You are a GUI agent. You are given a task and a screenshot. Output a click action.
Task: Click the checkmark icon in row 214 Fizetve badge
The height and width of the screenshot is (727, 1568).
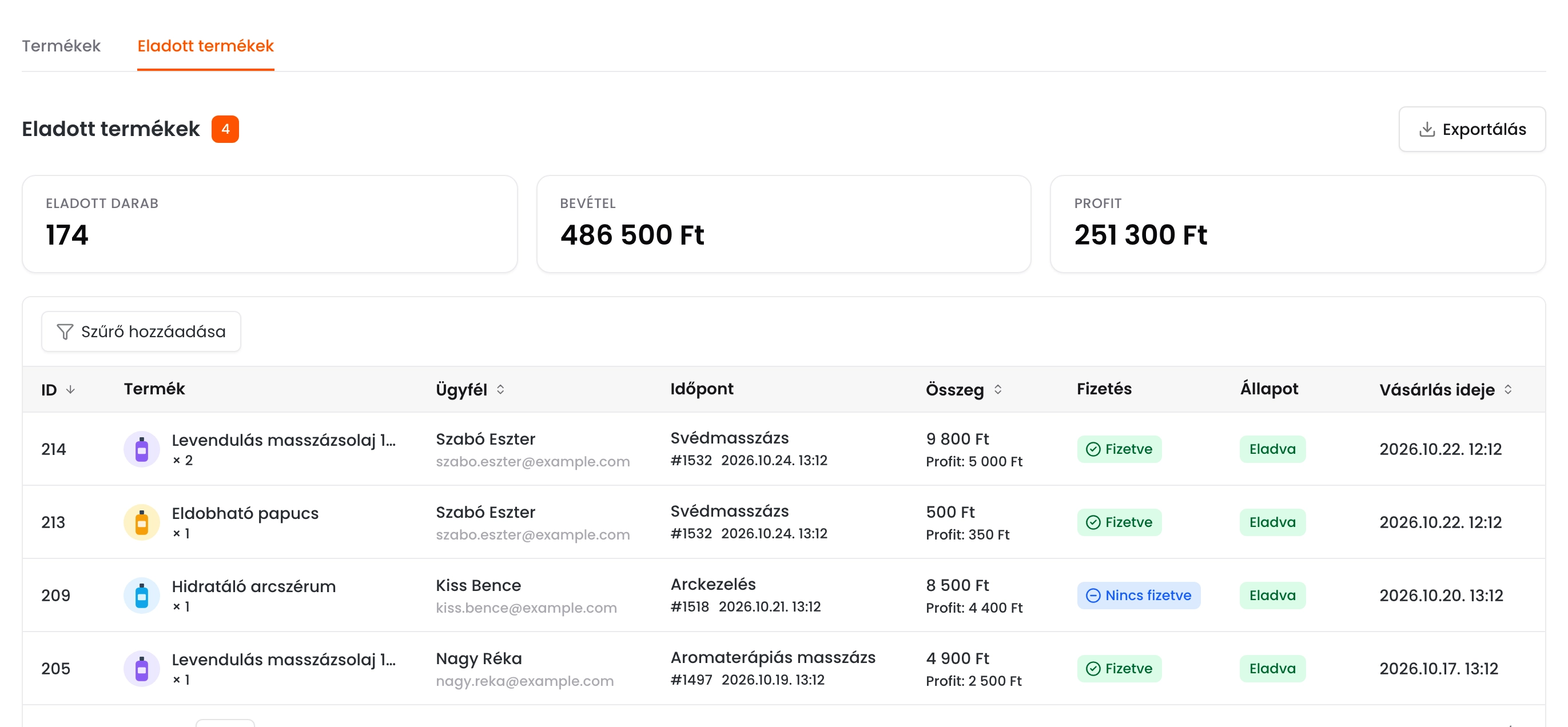tap(1093, 449)
